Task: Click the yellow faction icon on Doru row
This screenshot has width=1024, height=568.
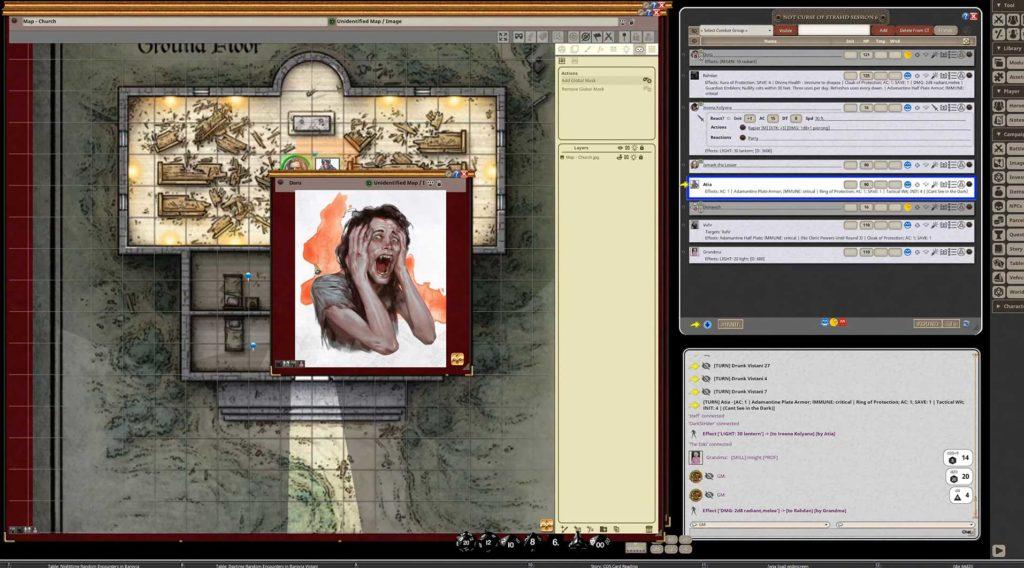Action: tap(907, 55)
